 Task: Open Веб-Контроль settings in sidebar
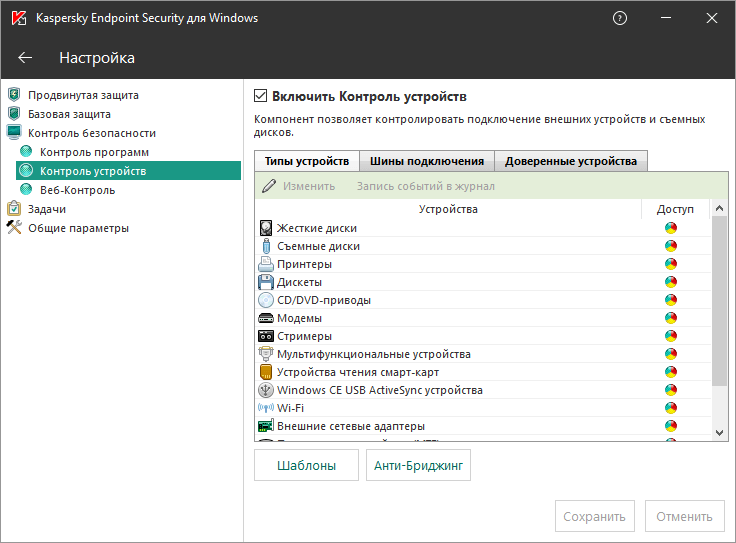pos(77,190)
